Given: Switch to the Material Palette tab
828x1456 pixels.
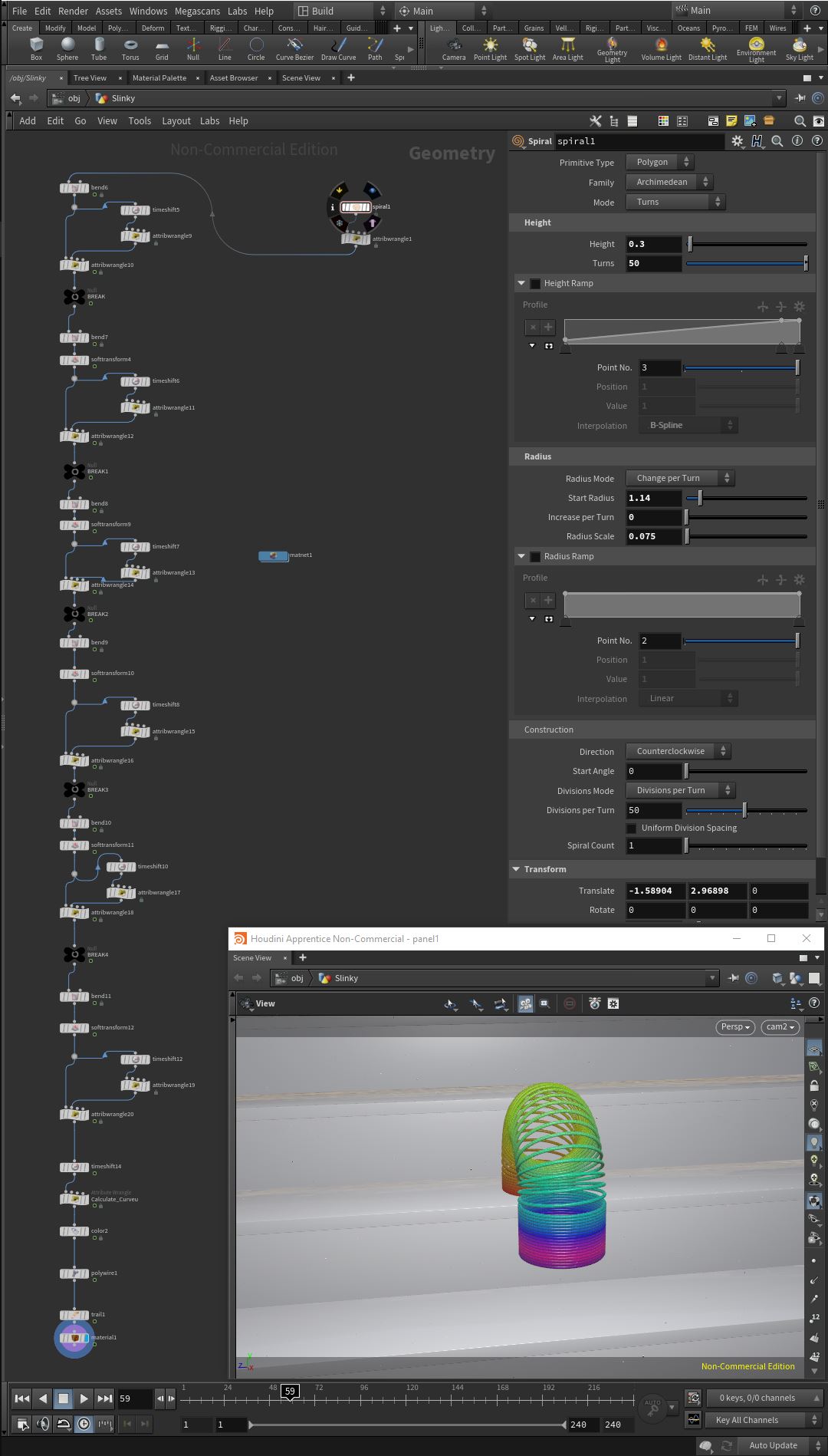Looking at the screenshot, I should (159, 77).
